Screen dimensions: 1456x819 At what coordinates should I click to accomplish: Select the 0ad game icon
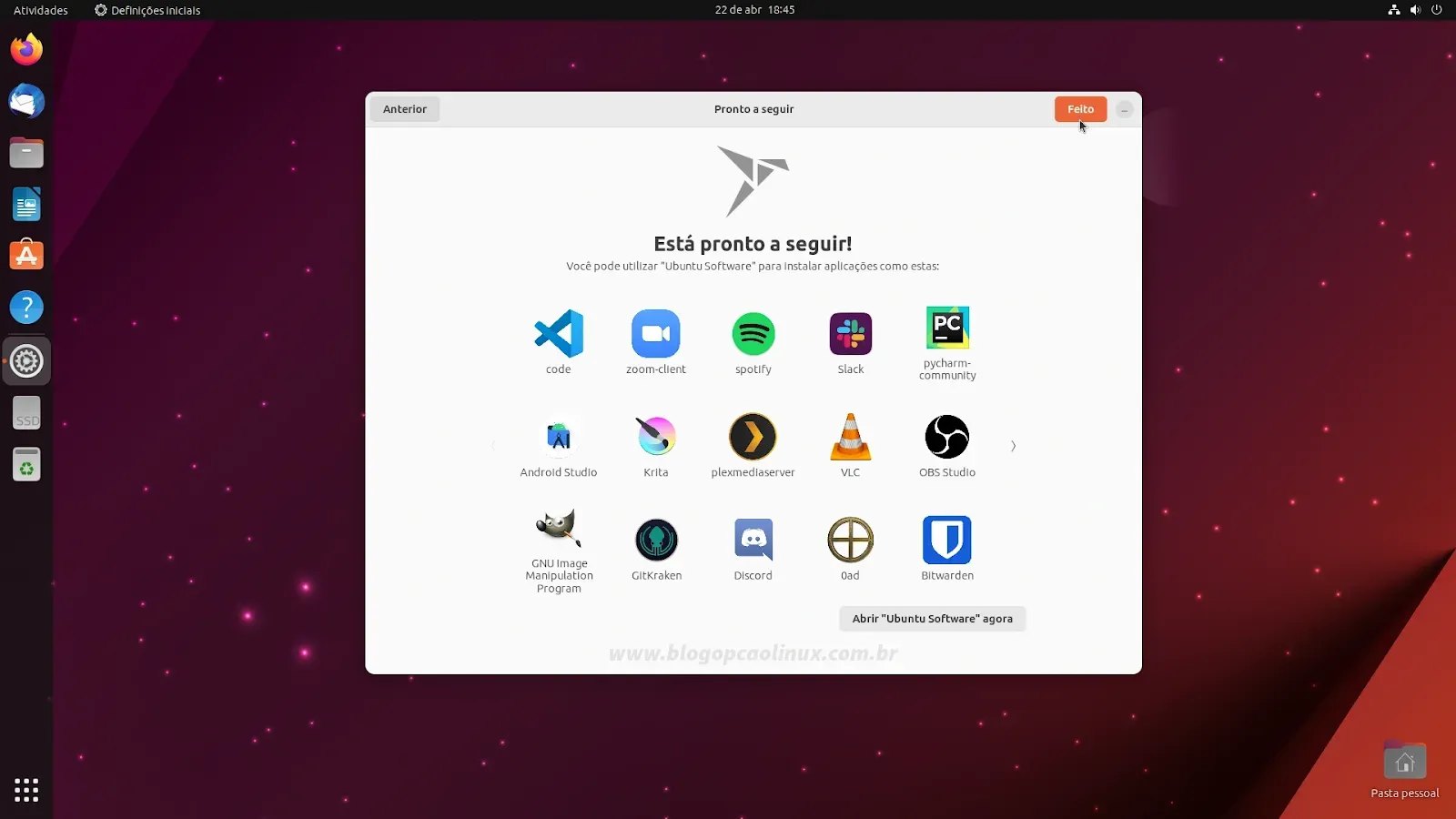[x=851, y=540]
